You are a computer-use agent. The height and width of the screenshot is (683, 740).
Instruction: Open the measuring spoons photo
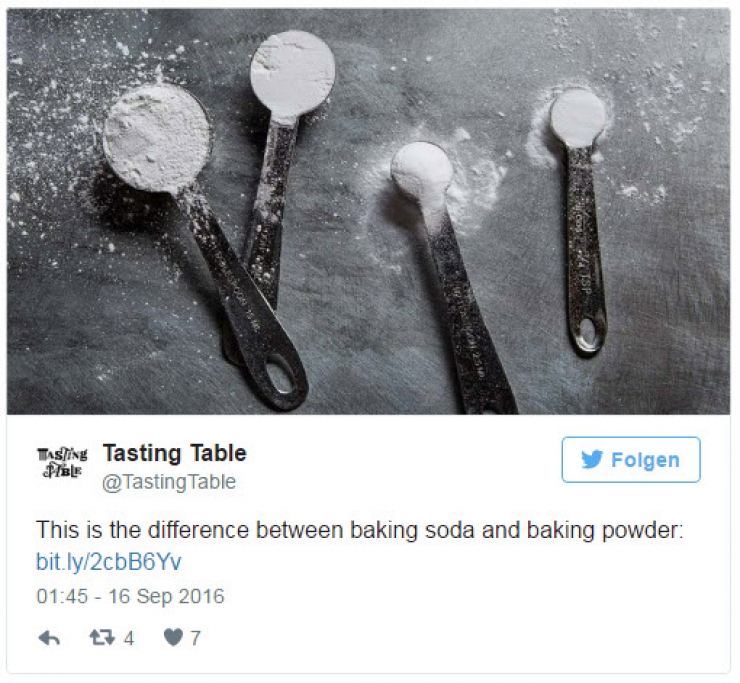click(368, 211)
